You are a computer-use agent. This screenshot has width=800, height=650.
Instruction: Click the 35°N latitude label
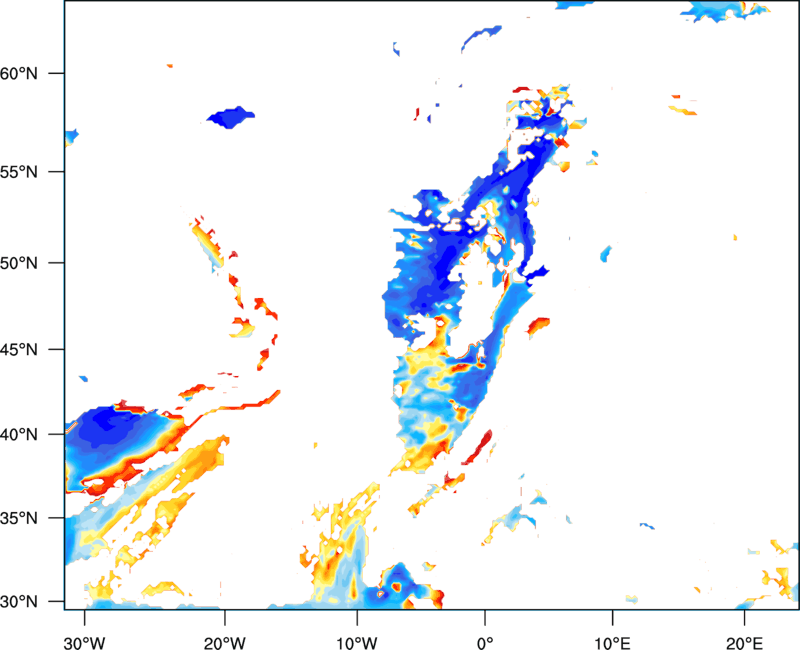pos(19,518)
